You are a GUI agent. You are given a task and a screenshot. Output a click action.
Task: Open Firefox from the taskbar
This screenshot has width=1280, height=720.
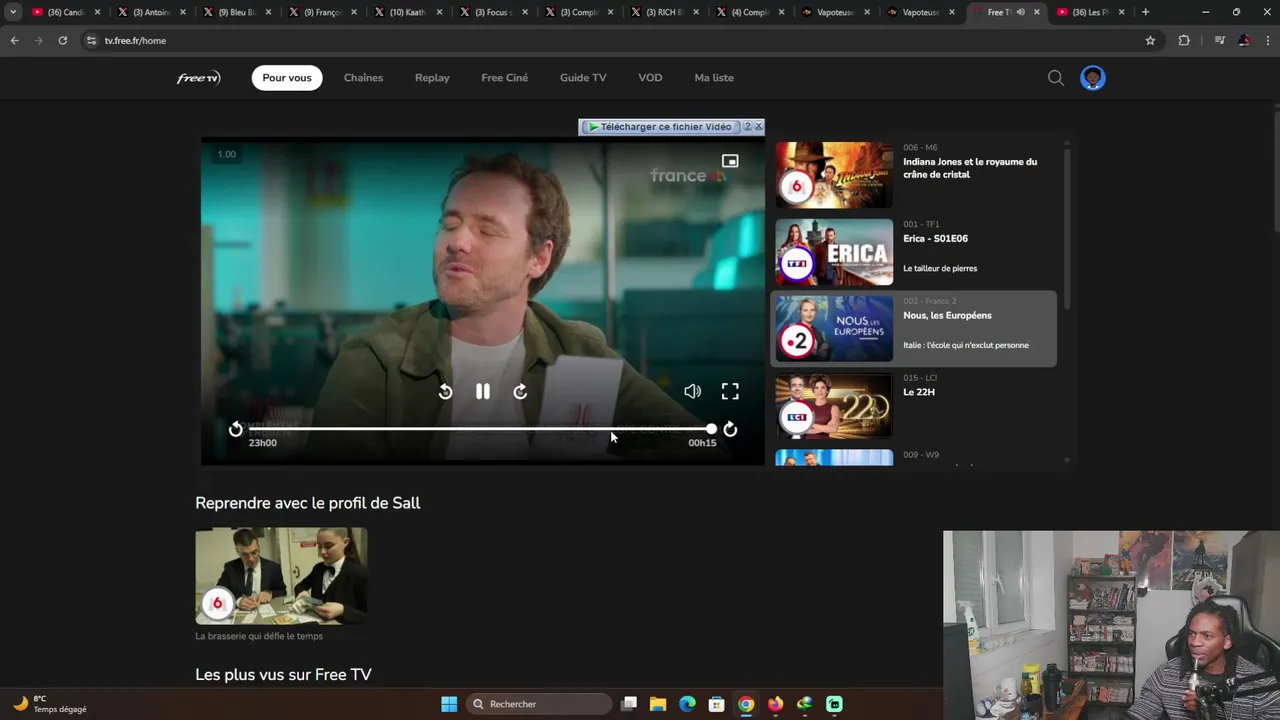coord(775,704)
